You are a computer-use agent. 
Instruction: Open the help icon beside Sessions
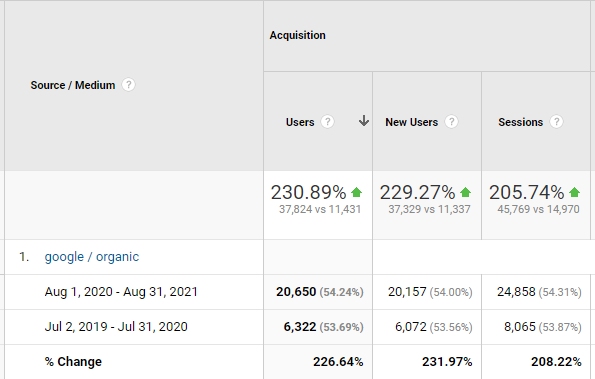tap(556, 122)
